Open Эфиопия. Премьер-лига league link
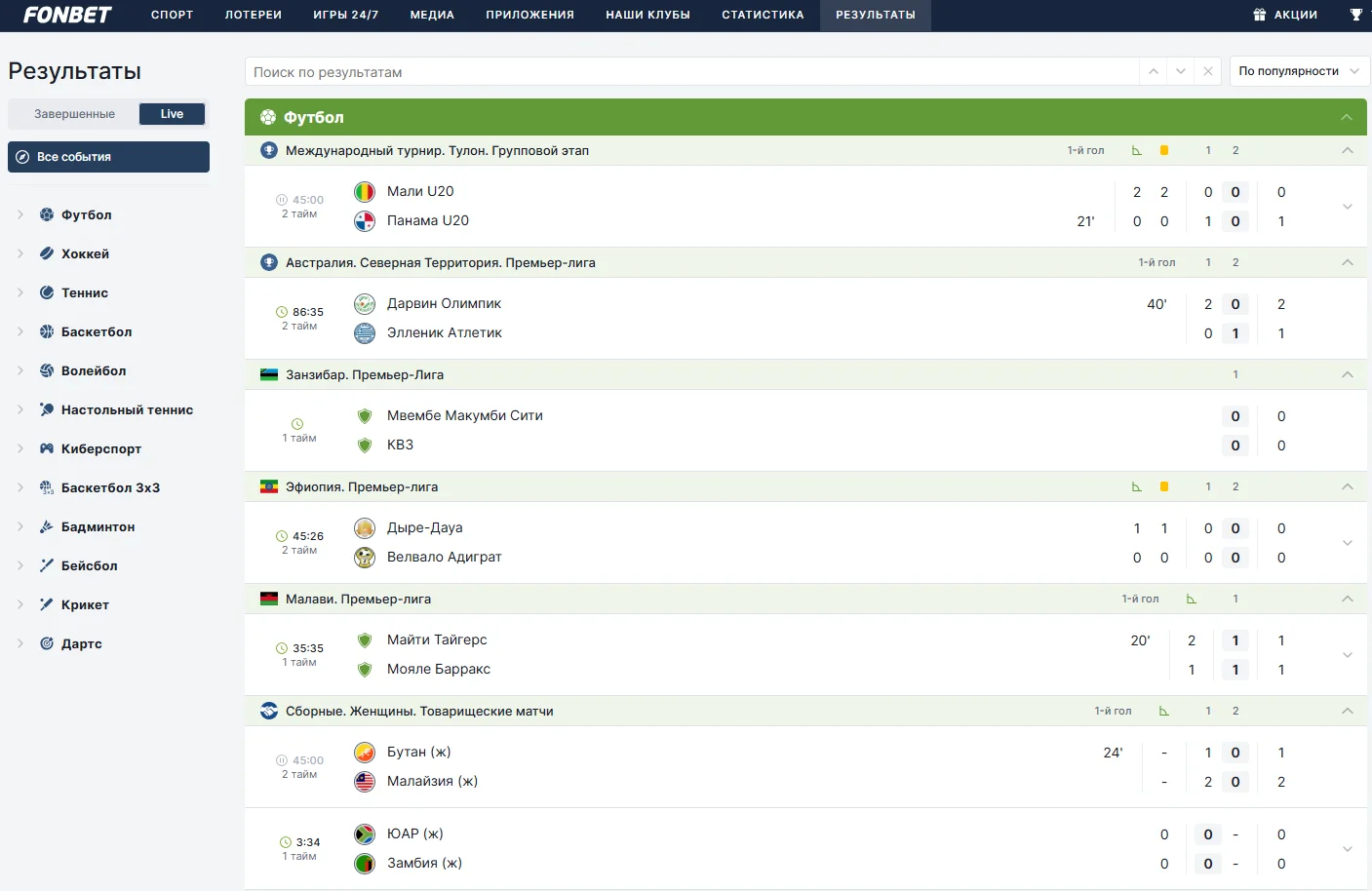 click(362, 486)
